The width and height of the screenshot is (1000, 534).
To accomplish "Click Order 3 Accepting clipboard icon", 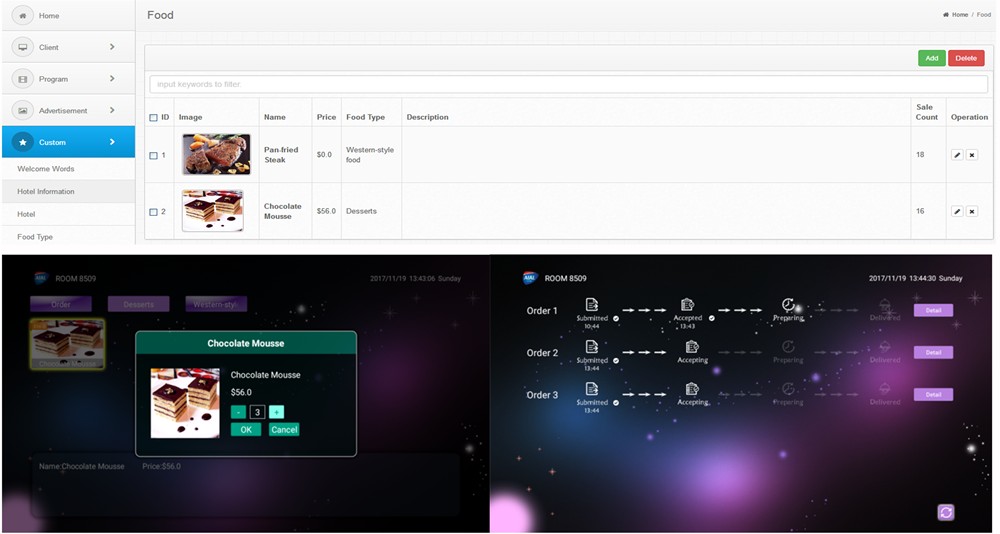I will point(692,389).
